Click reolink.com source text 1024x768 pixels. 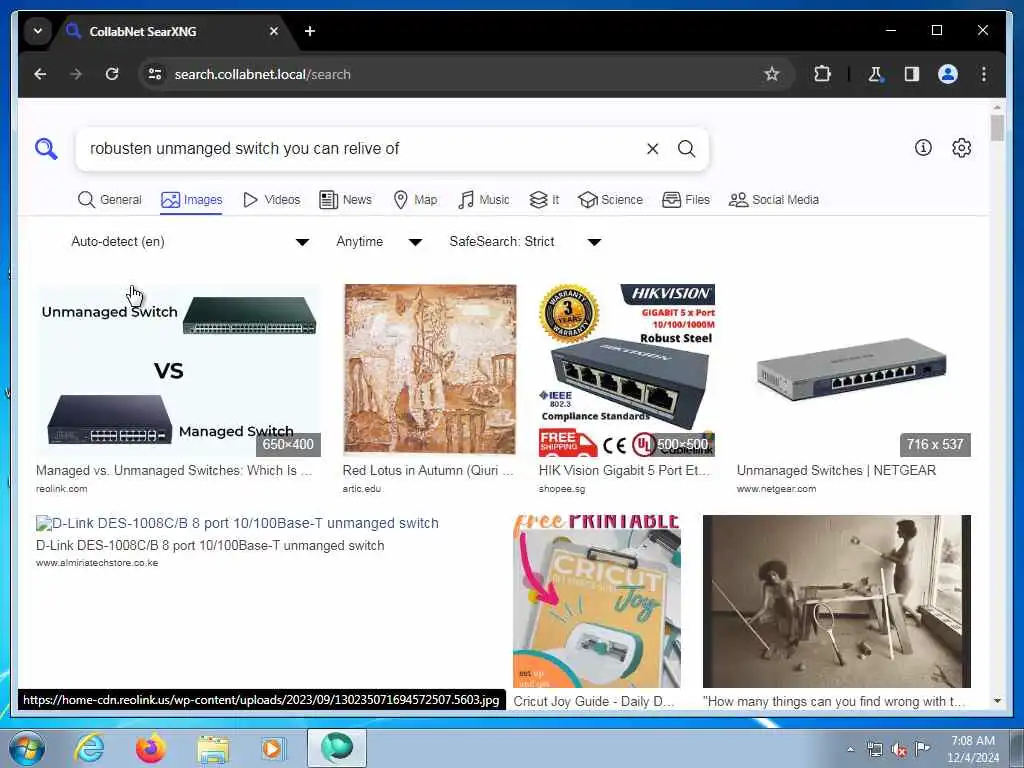(x=61, y=488)
